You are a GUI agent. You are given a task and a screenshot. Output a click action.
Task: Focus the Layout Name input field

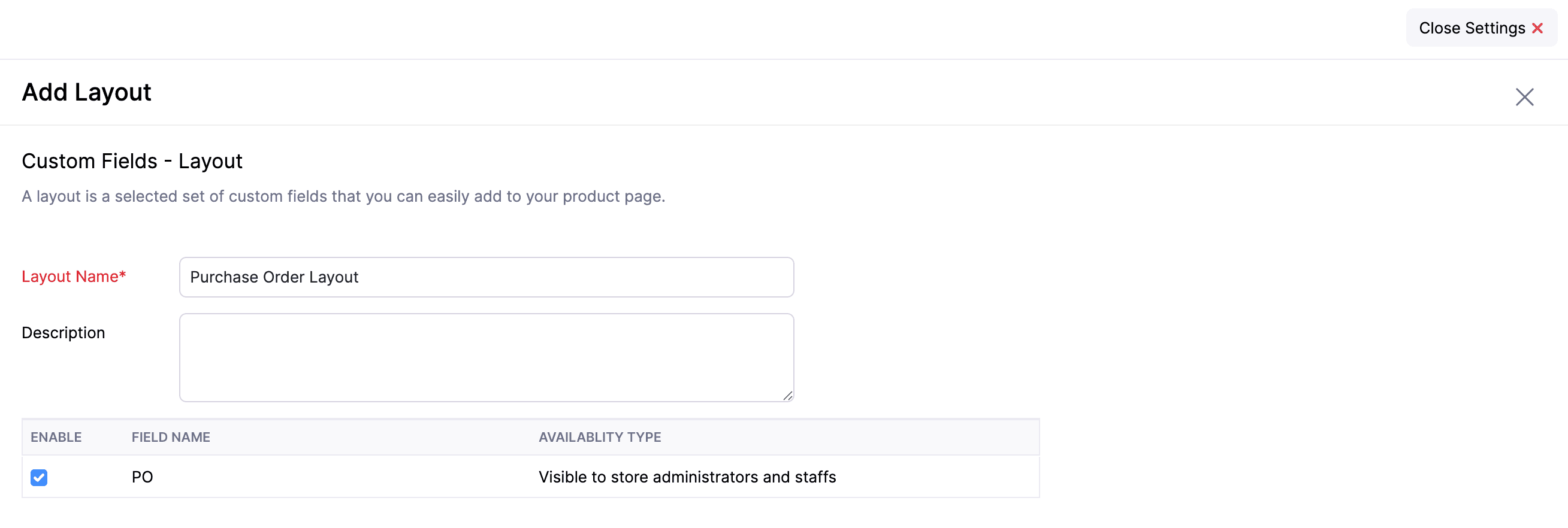pyautogui.click(x=486, y=277)
